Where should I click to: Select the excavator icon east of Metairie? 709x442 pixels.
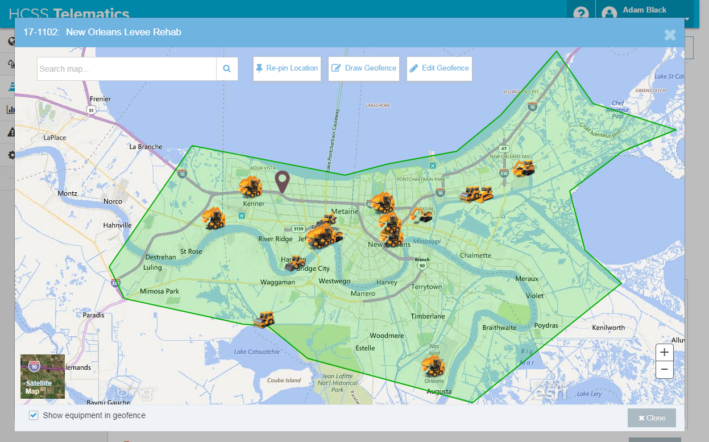point(421,215)
